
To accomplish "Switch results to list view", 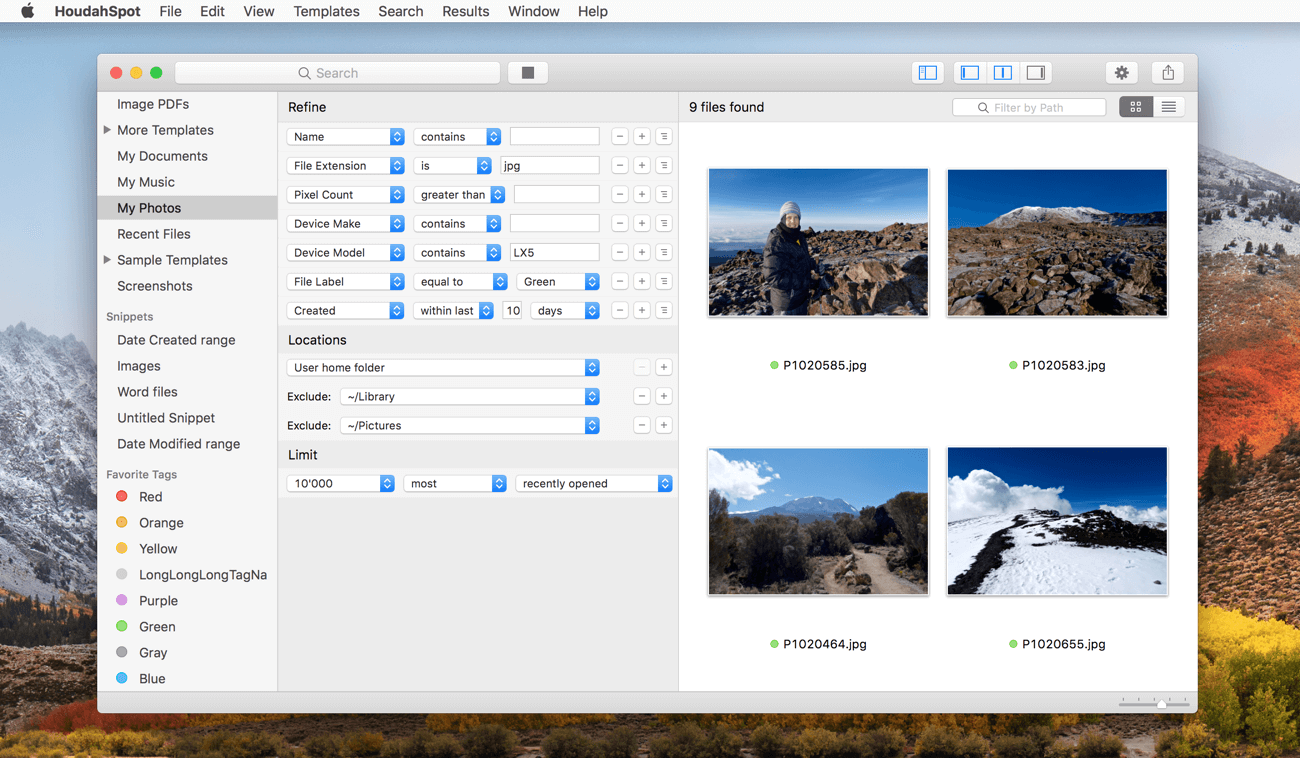I will tap(1168, 107).
